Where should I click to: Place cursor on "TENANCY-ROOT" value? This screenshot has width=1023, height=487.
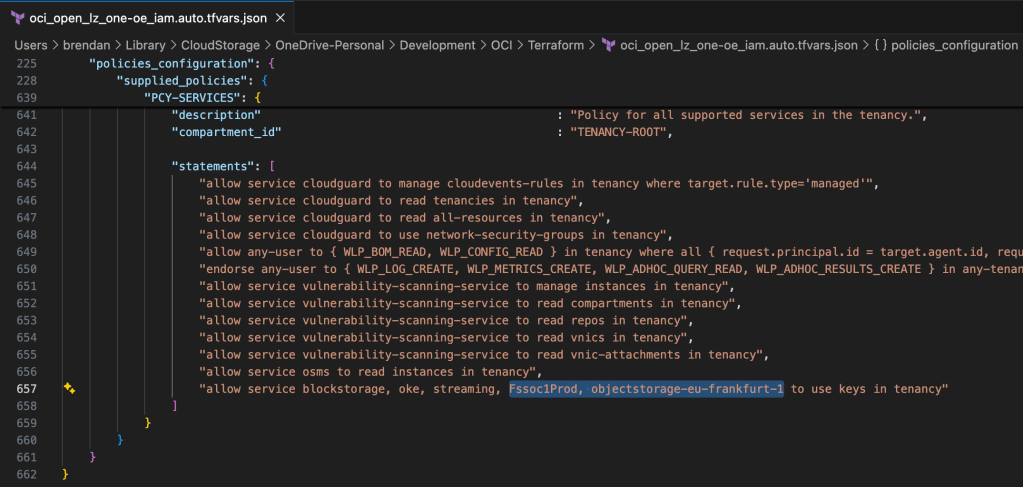coord(620,132)
